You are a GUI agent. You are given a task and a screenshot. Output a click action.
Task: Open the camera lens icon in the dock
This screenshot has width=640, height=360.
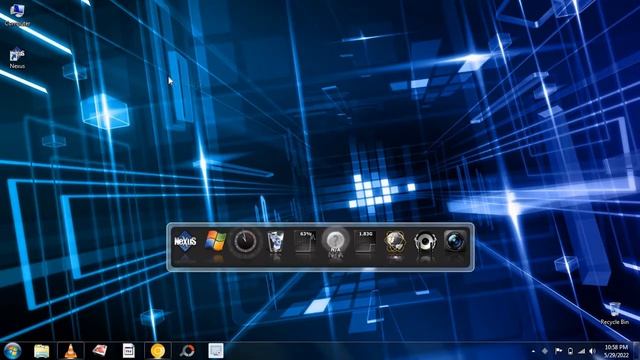[x=455, y=242]
